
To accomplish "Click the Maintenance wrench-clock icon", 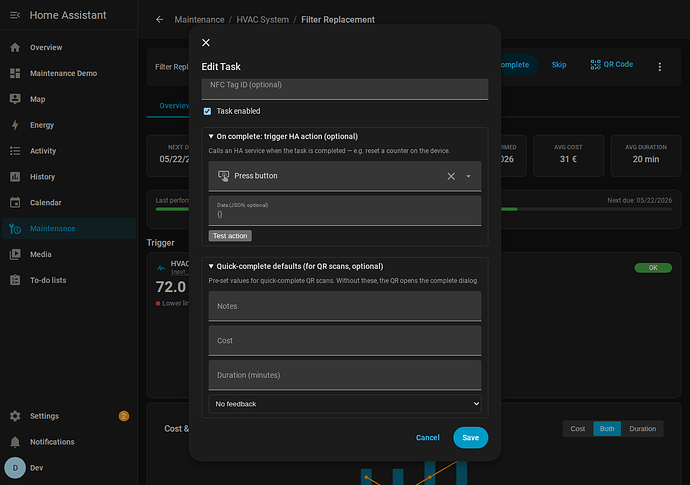I will (x=15, y=228).
